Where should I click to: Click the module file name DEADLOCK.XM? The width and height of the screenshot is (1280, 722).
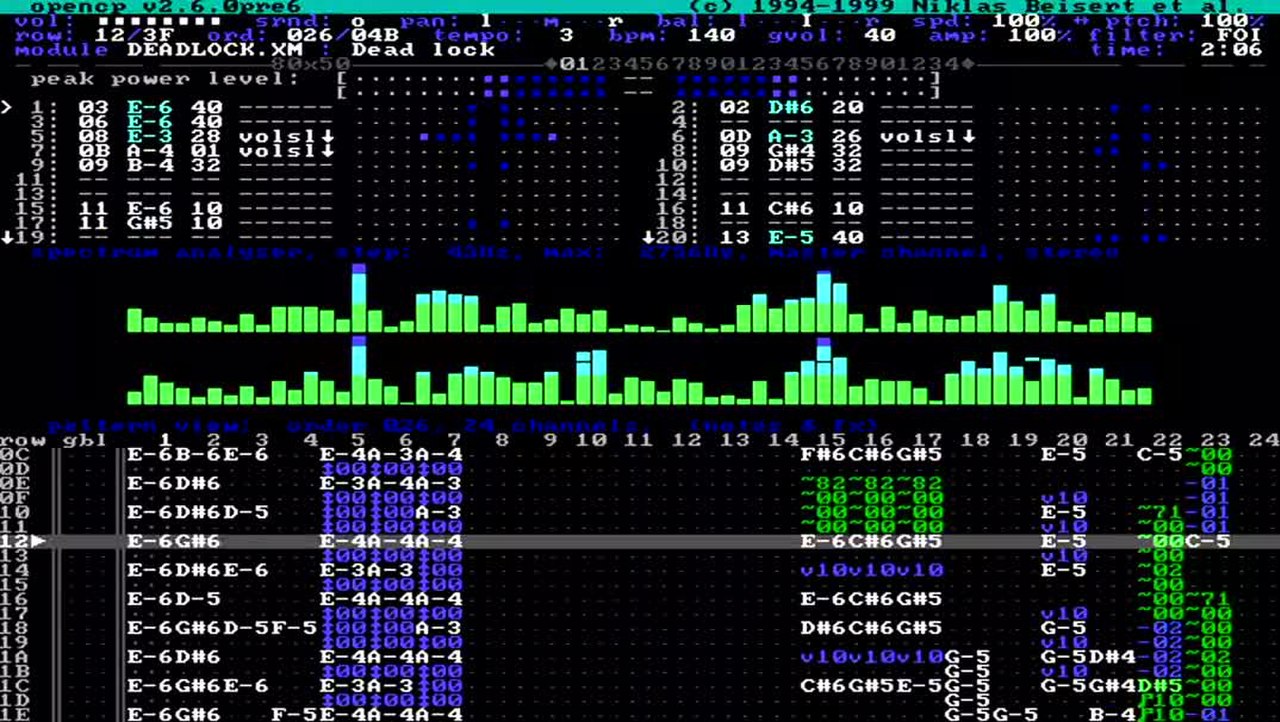[x=215, y=49]
